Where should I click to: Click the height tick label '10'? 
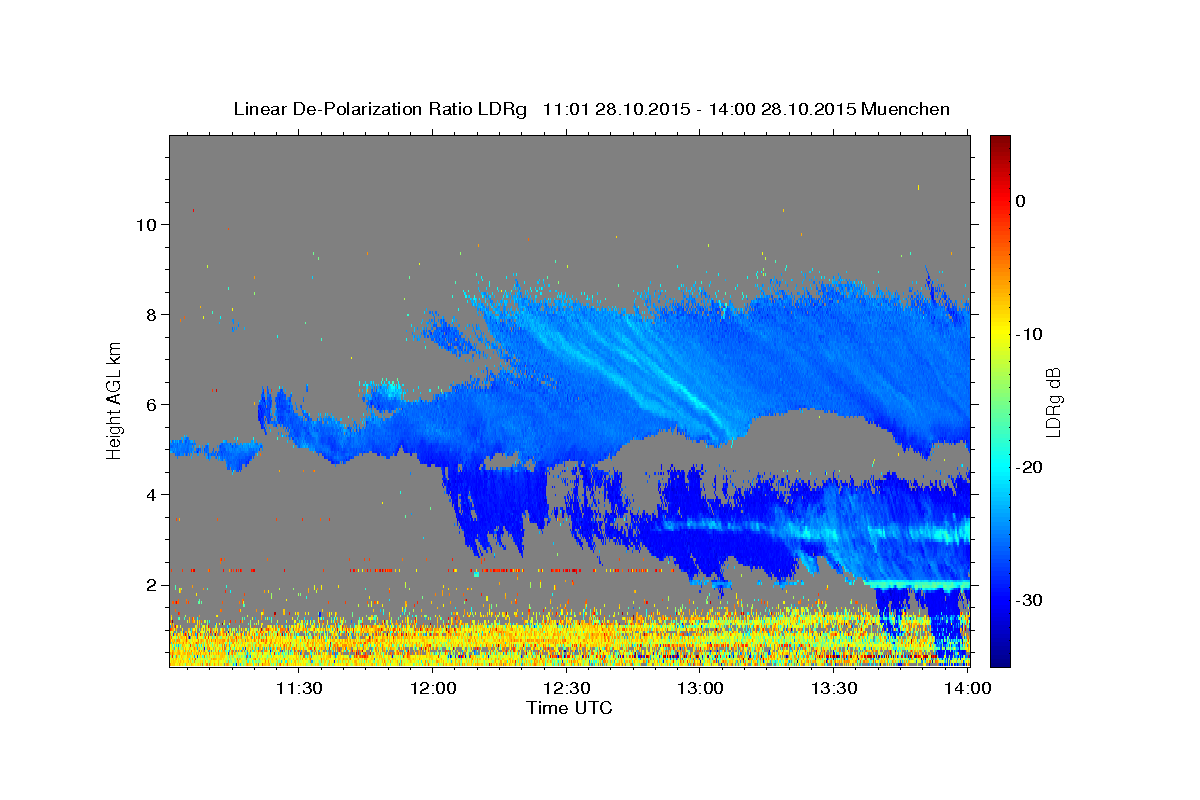147,224
